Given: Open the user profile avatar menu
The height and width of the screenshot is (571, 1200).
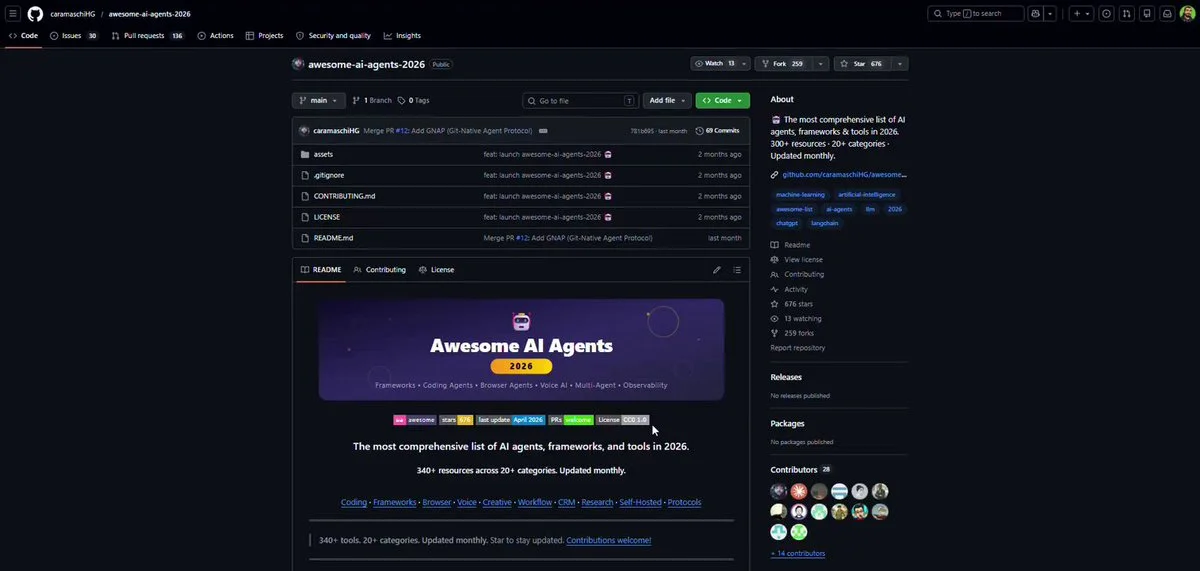Looking at the screenshot, I should (1187, 14).
